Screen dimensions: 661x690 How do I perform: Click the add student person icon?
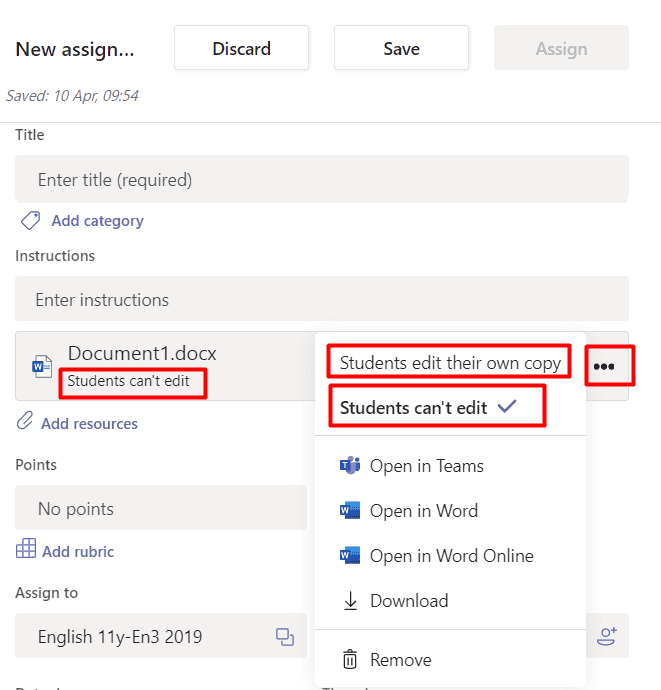click(607, 636)
